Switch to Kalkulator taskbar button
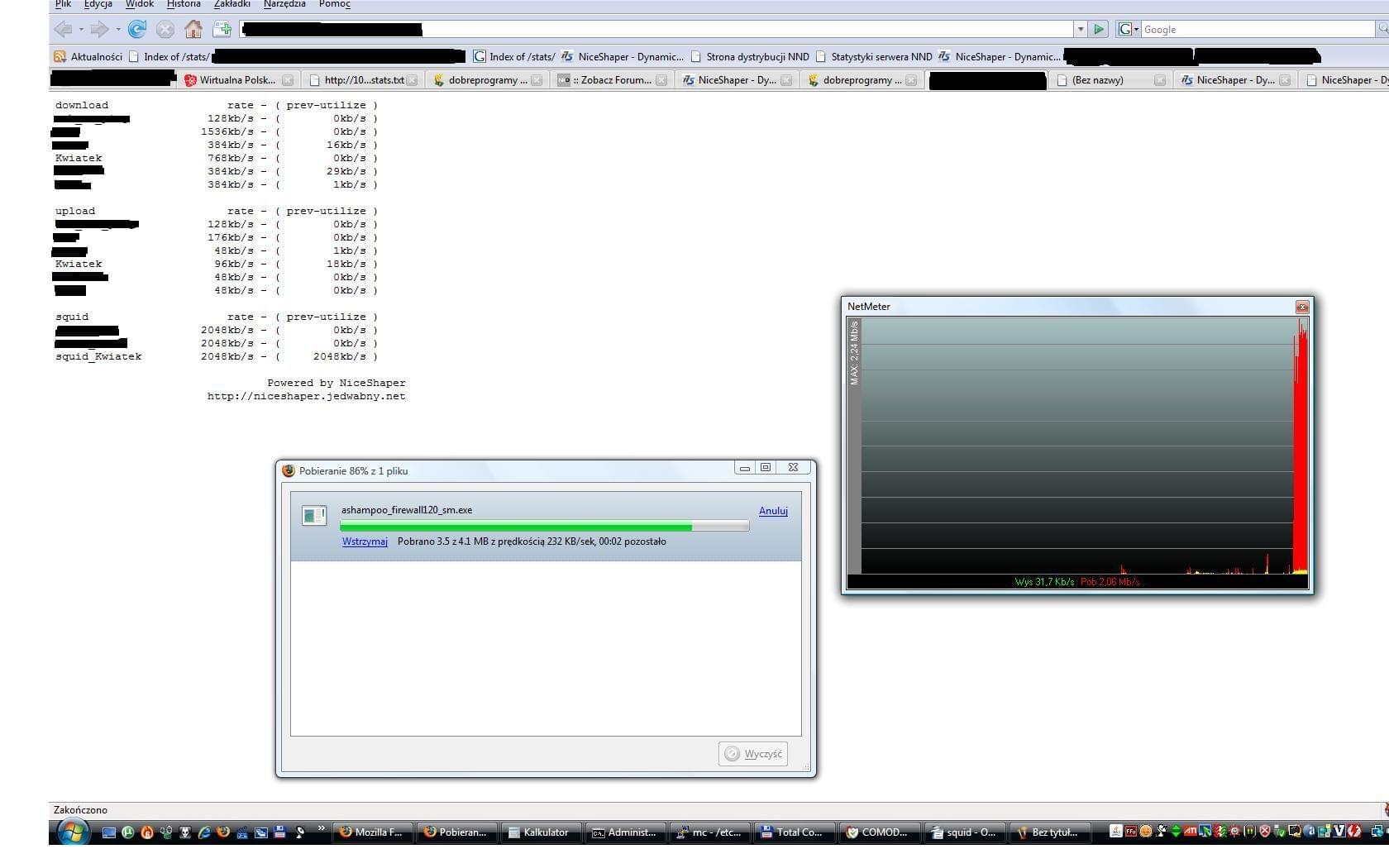 (x=542, y=832)
